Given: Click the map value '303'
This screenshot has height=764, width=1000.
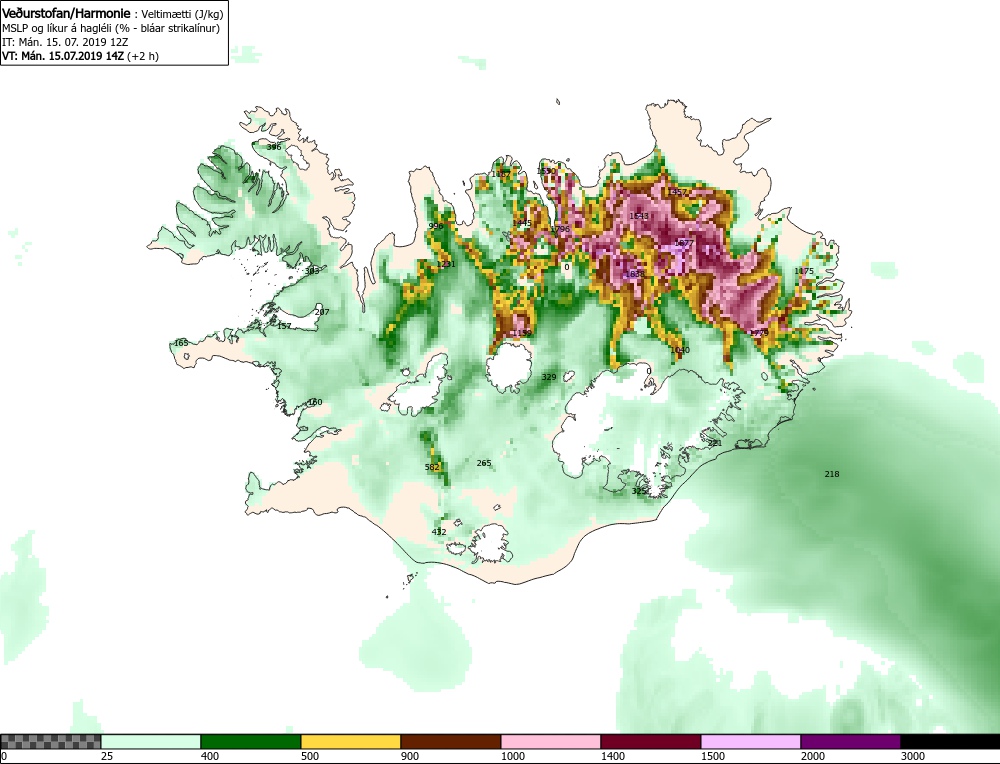Looking at the screenshot, I should click(x=312, y=271).
